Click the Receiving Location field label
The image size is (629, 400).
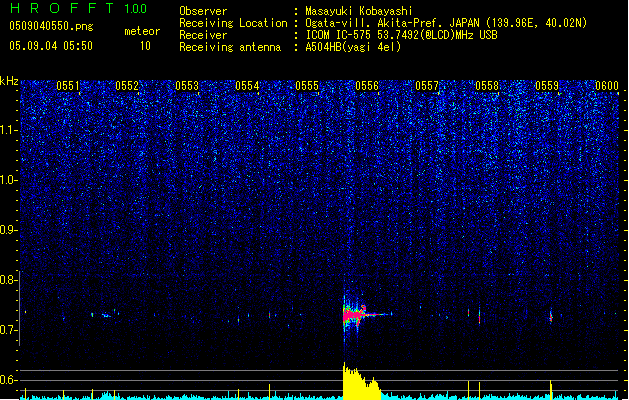pos(233,23)
